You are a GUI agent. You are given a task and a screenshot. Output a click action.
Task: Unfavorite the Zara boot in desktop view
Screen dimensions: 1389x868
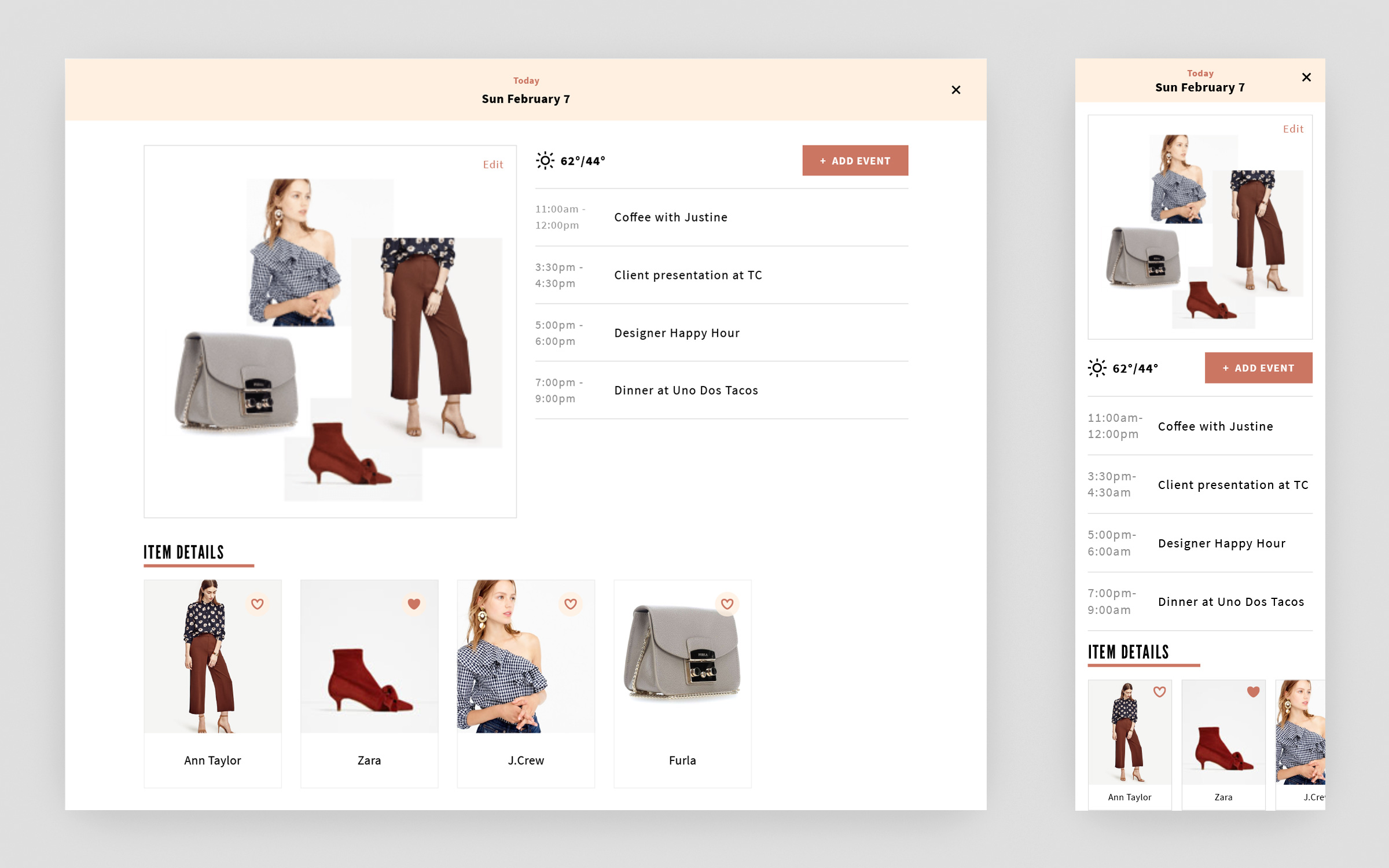(x=414, y=604)
